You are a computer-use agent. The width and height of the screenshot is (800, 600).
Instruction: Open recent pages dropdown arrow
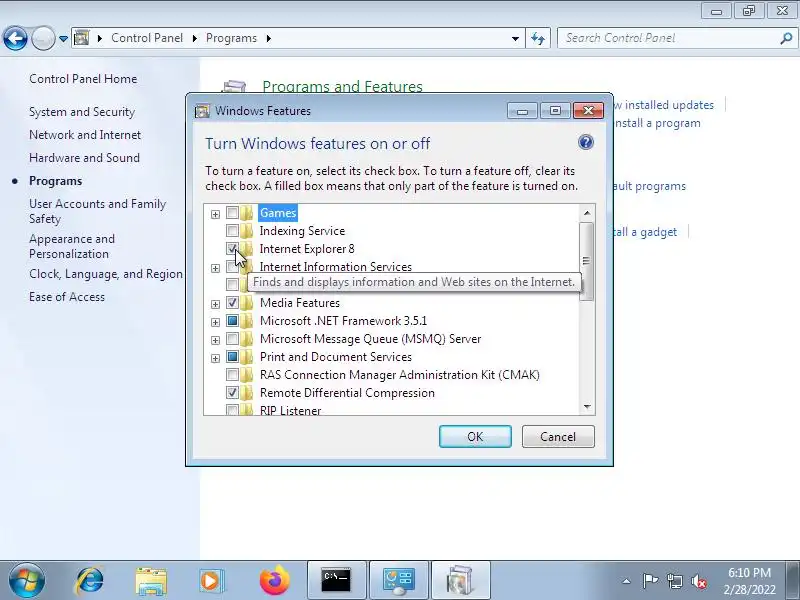[x=63, y=38]
